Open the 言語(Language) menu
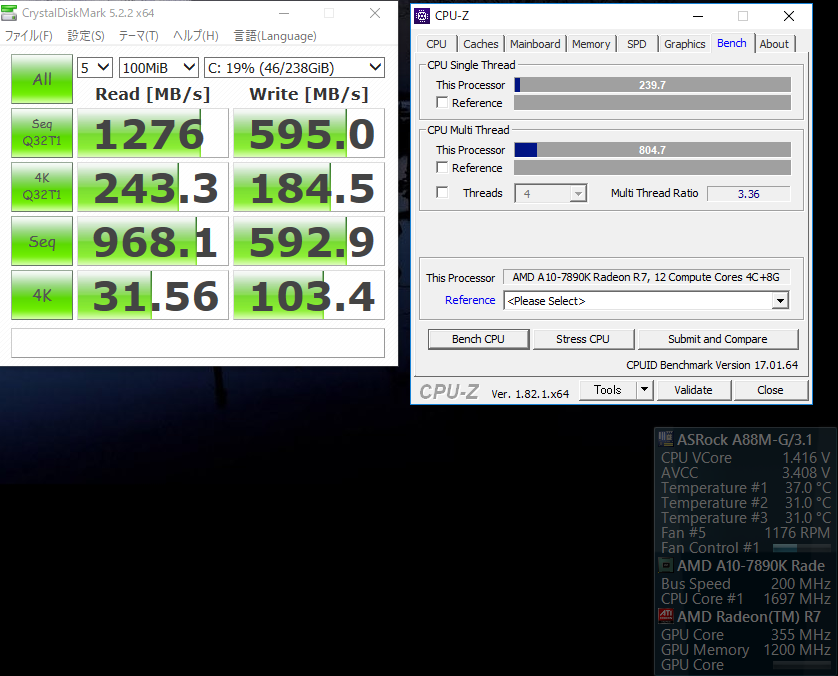 point(275,36)
